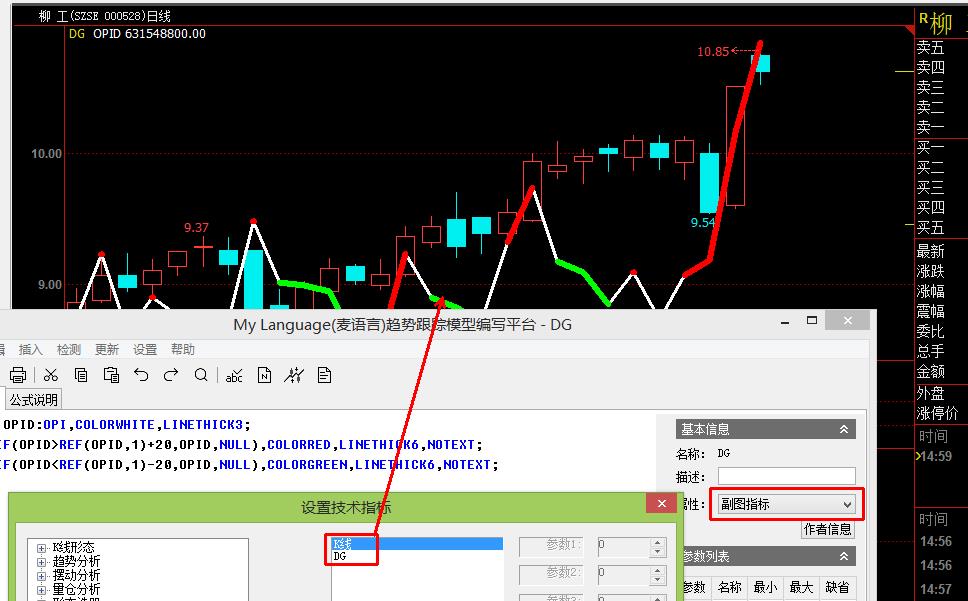Click the Paste clipboard icon
The height and width of the screenshot is (601, 968).
[x=111, y=375]
